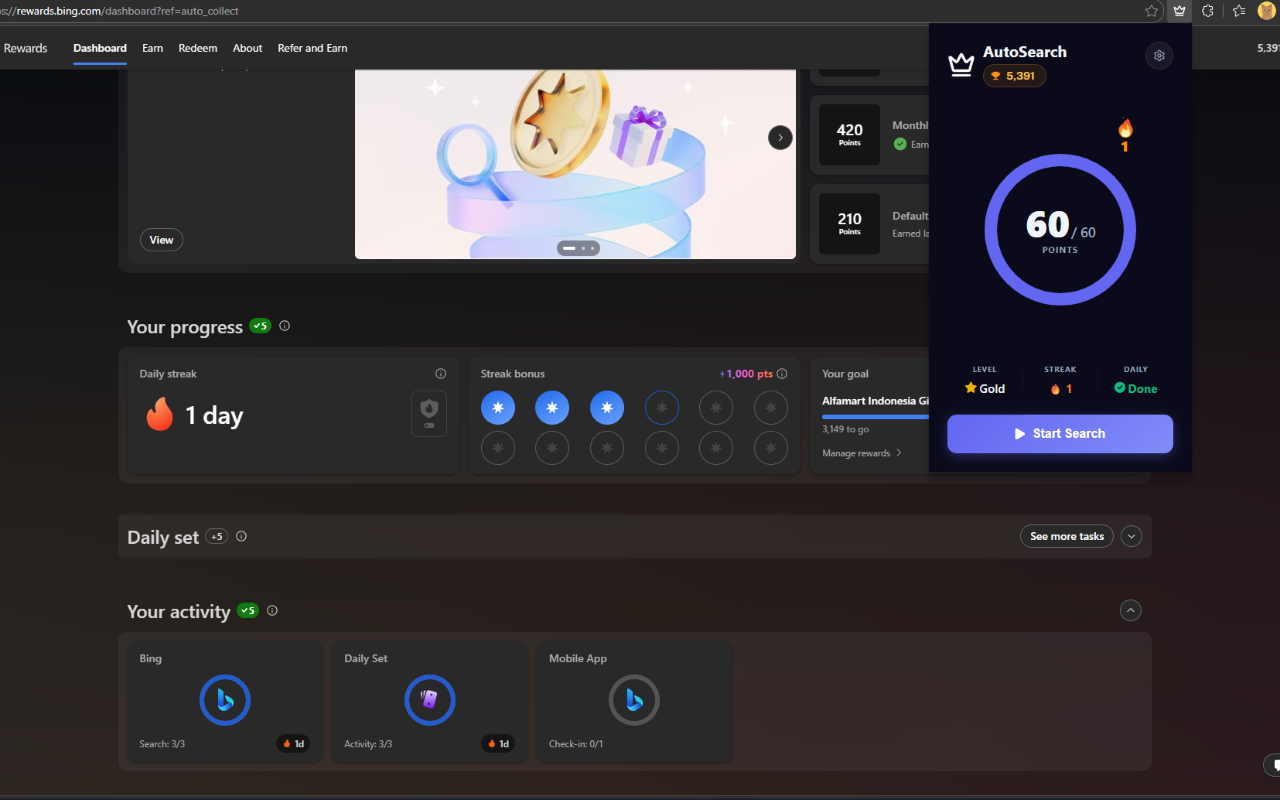
Task: Click the Check-in: 0/1 text
Action: tap(576, 744)
